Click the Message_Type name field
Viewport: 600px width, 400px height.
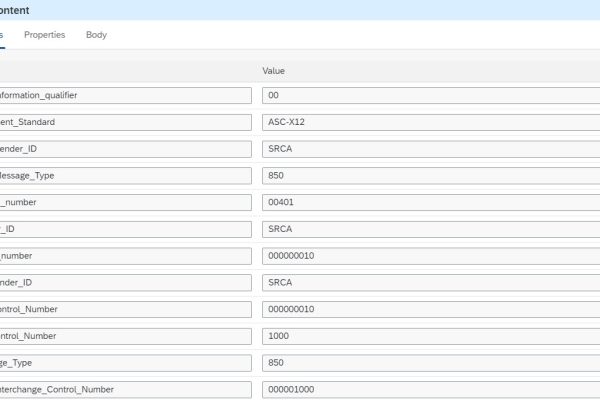[x=125, y=176]
